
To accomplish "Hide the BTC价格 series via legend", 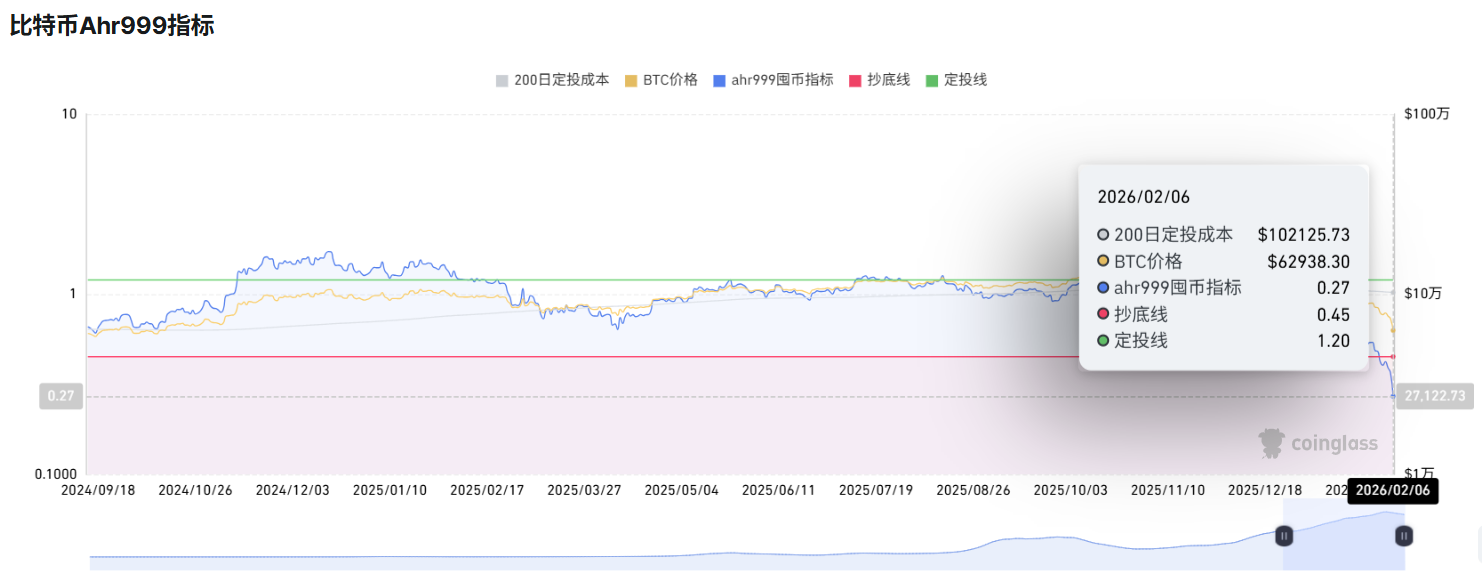I will [661, 80].
